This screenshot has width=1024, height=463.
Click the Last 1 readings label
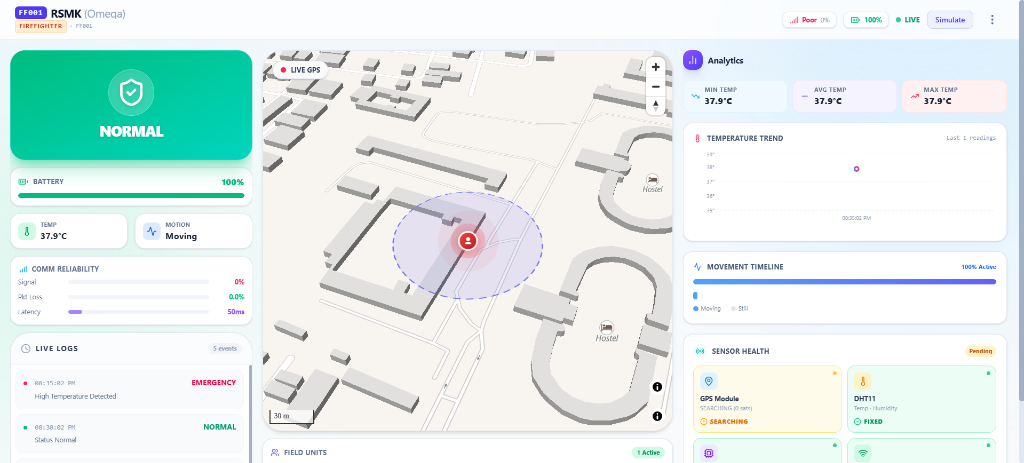click(x=971, y=138)
